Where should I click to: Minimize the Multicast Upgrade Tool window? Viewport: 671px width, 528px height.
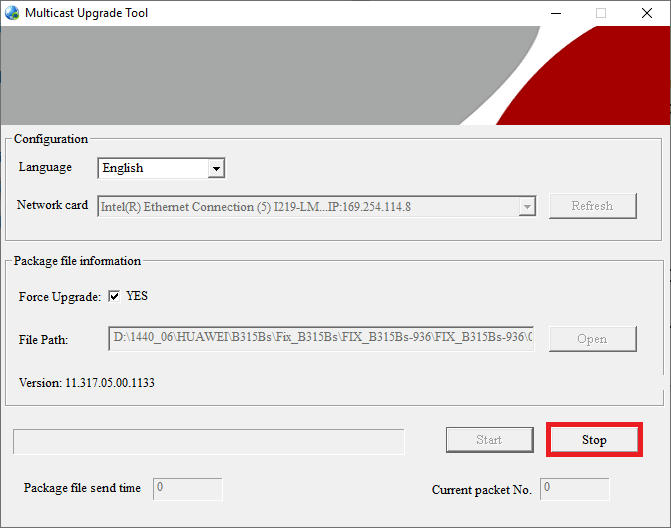click(556, 13)
